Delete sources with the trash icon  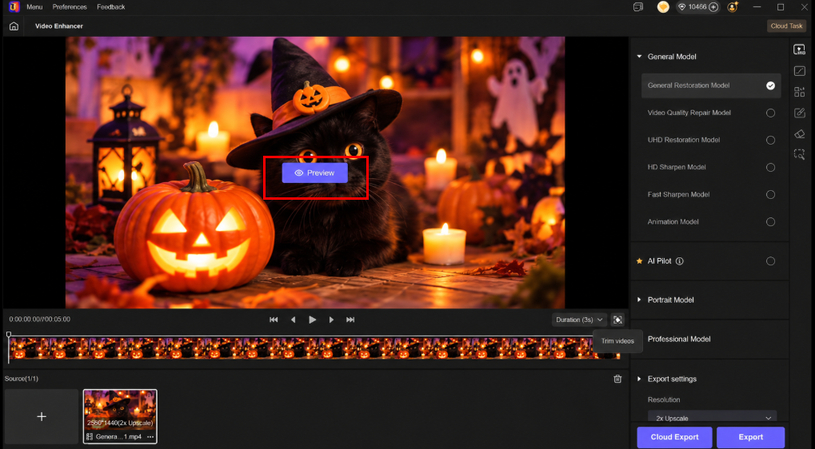(617, 379)
